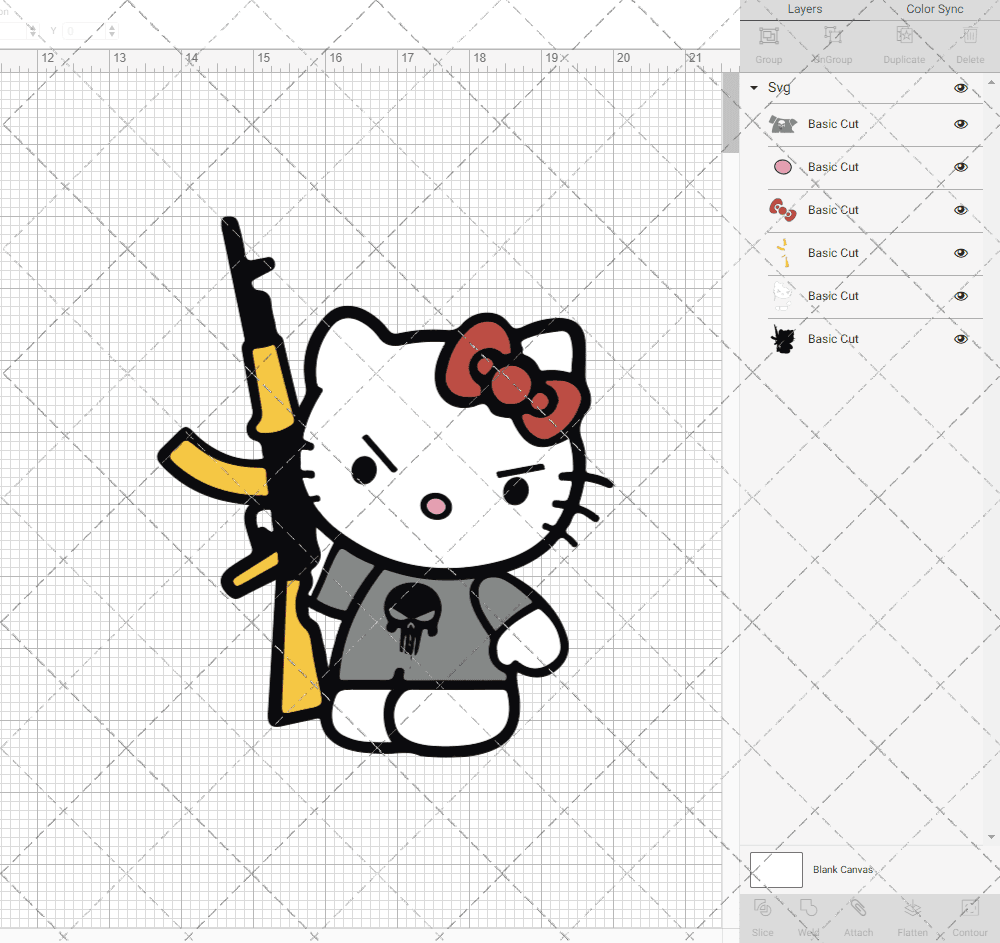Hide the black outline Basic Cut layer
This screenshot has height=943, width=1000.
(960, 339)
